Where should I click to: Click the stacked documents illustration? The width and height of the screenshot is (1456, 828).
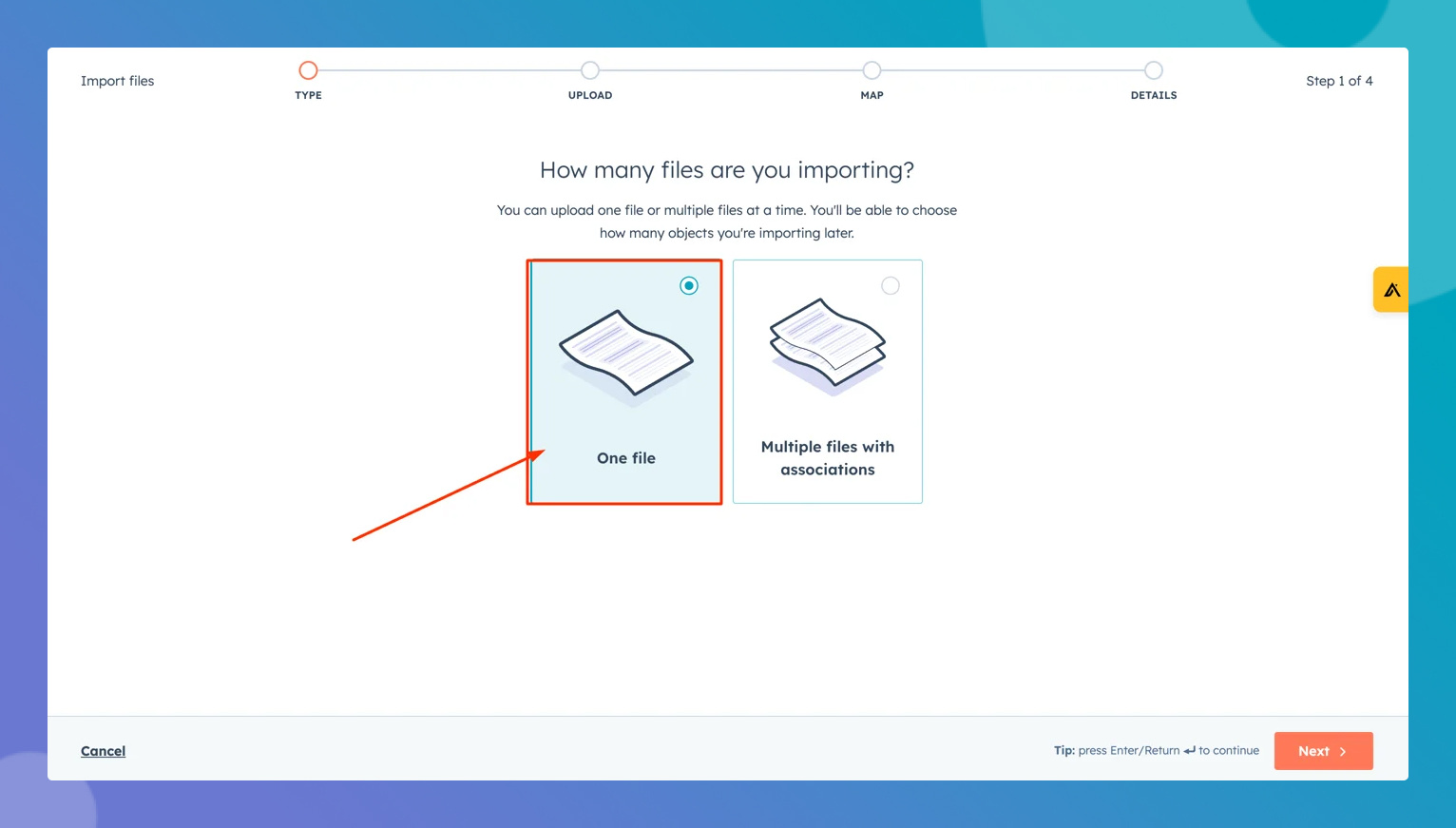[828, 344]
